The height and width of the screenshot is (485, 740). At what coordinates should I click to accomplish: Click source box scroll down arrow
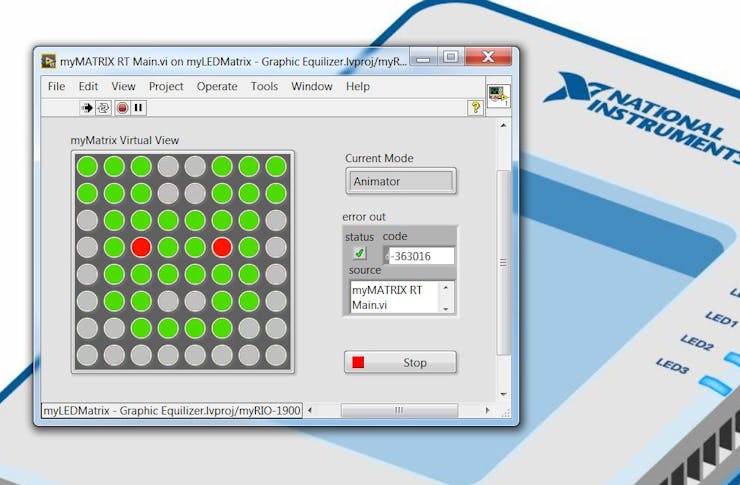(446, 309)
